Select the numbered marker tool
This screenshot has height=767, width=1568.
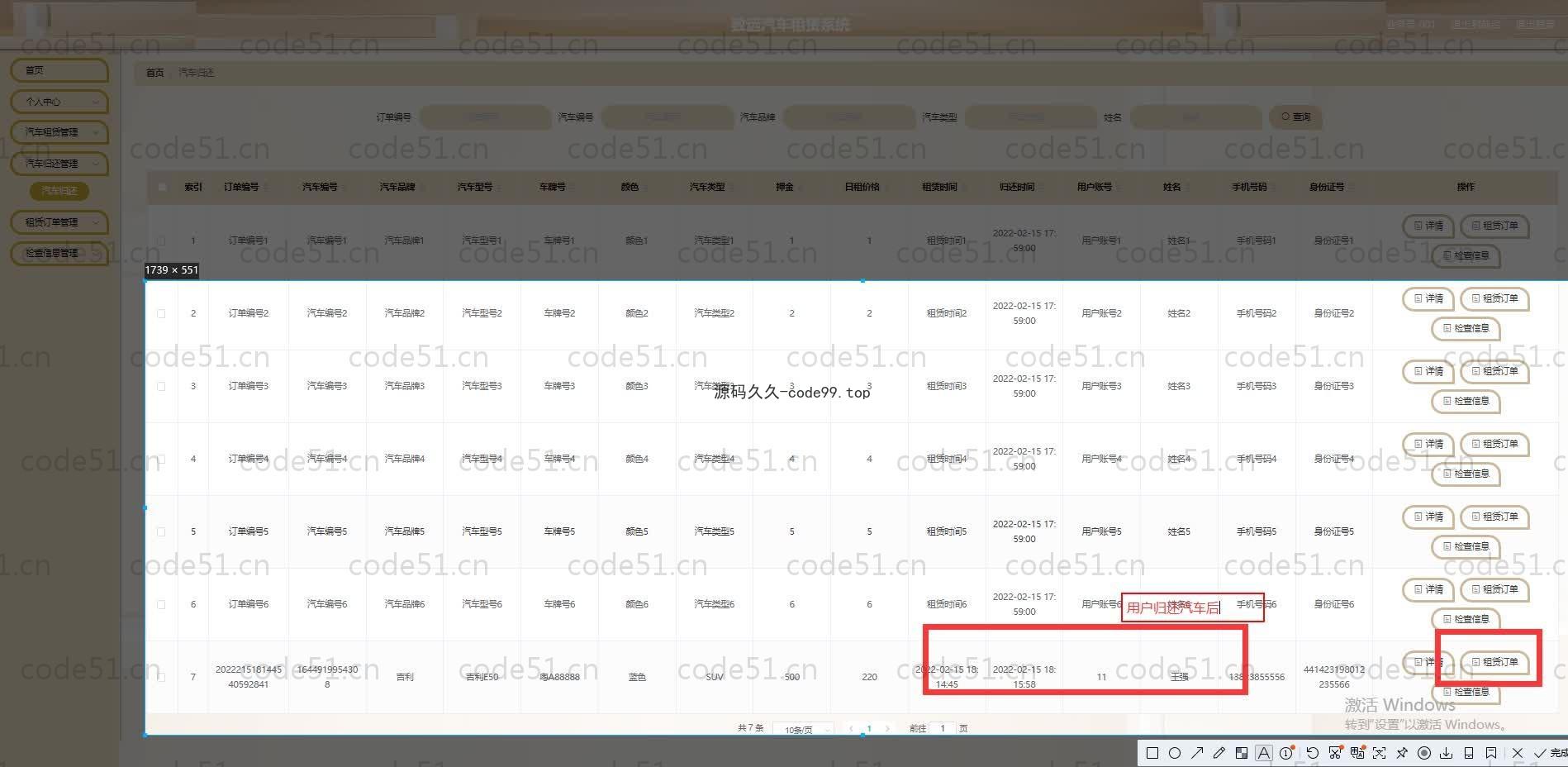pyautogui.click(x=1286, y=753)
